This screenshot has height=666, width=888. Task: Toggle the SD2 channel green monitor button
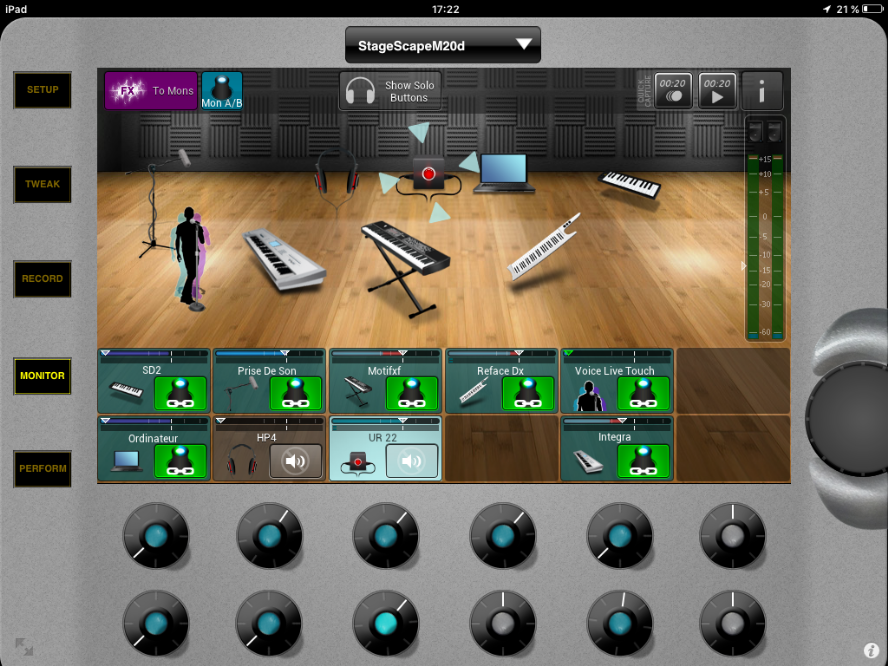click(x=180, y=393)
